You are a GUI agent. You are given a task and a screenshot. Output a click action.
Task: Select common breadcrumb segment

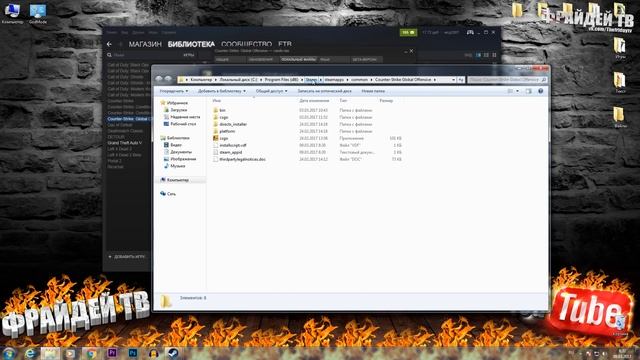tap(359, 80)
